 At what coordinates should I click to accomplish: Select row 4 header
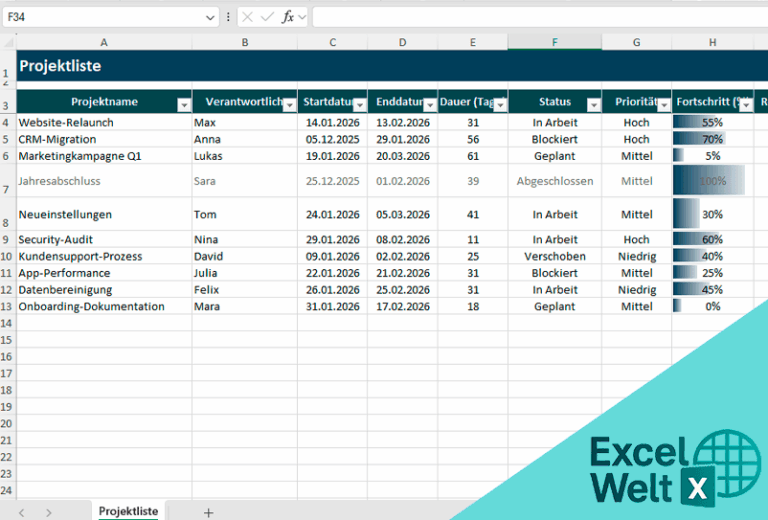coord(6,122)
